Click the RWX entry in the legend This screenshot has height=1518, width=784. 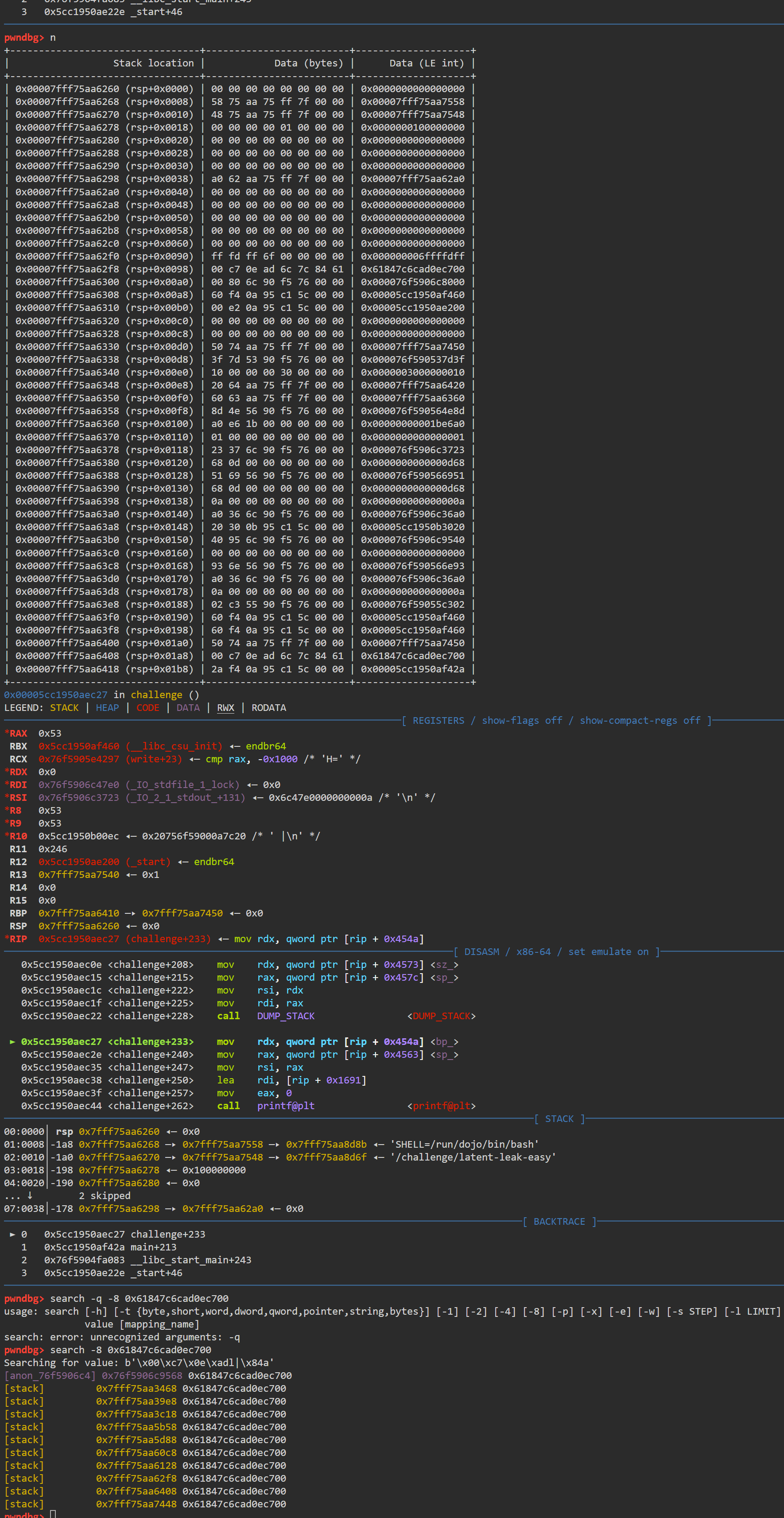(226, 707)
